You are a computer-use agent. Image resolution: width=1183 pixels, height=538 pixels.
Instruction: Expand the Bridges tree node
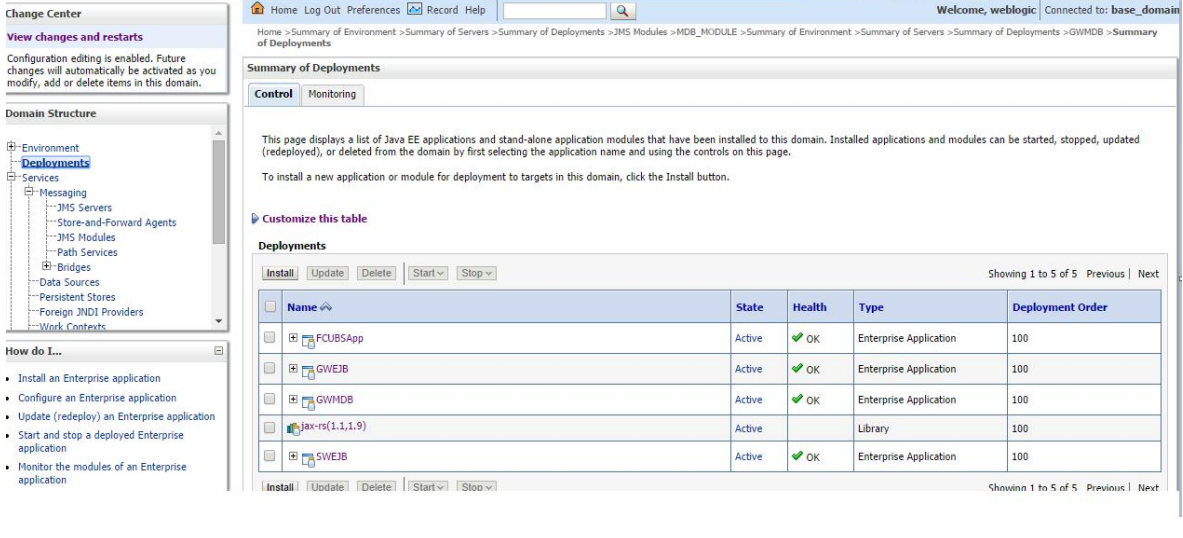point(47,266)
